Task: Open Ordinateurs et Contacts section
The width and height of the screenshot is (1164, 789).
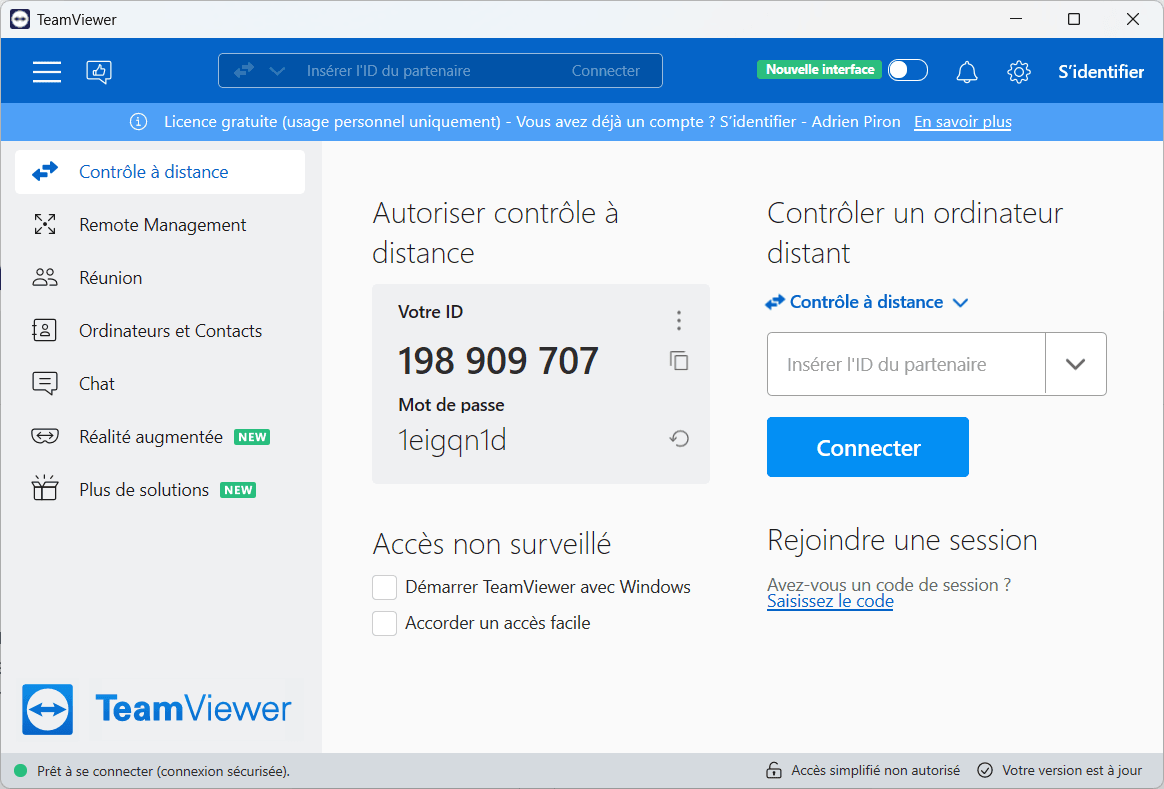Action: (160, 331)
